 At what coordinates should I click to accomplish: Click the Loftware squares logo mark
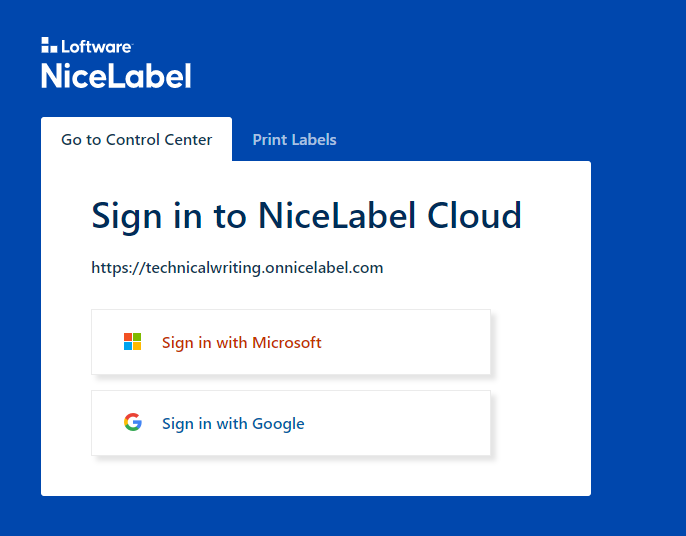coord(50,45)
